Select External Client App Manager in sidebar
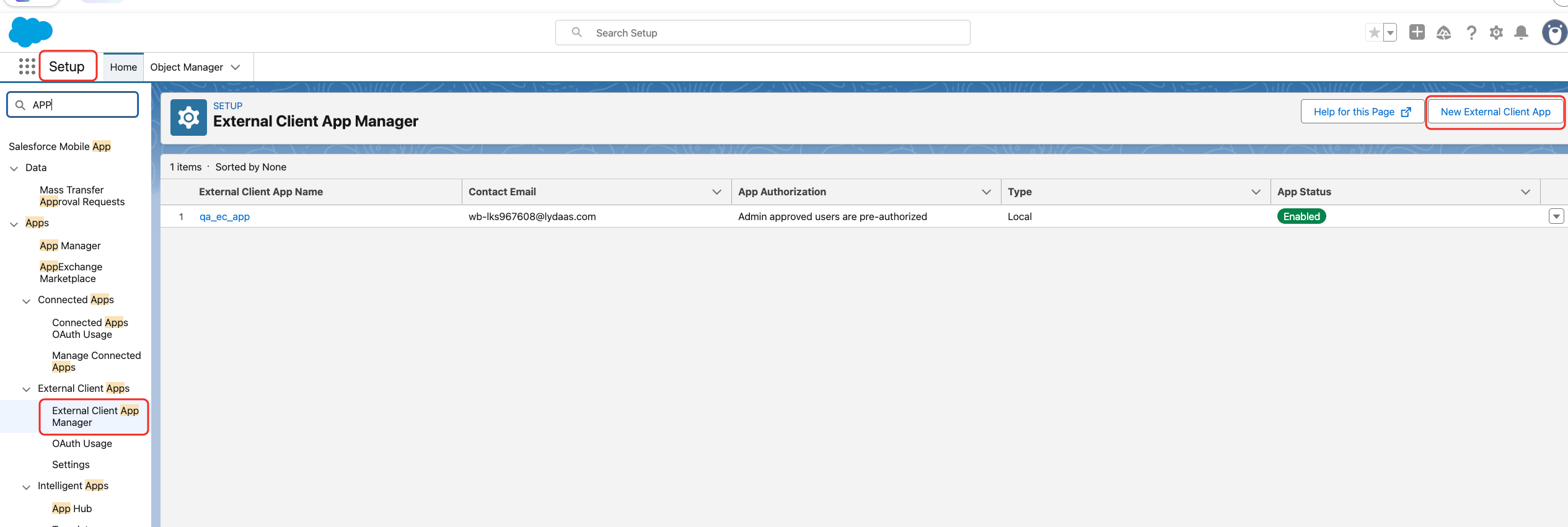Viewport: 1568px width, 527px height. (95, 417)
